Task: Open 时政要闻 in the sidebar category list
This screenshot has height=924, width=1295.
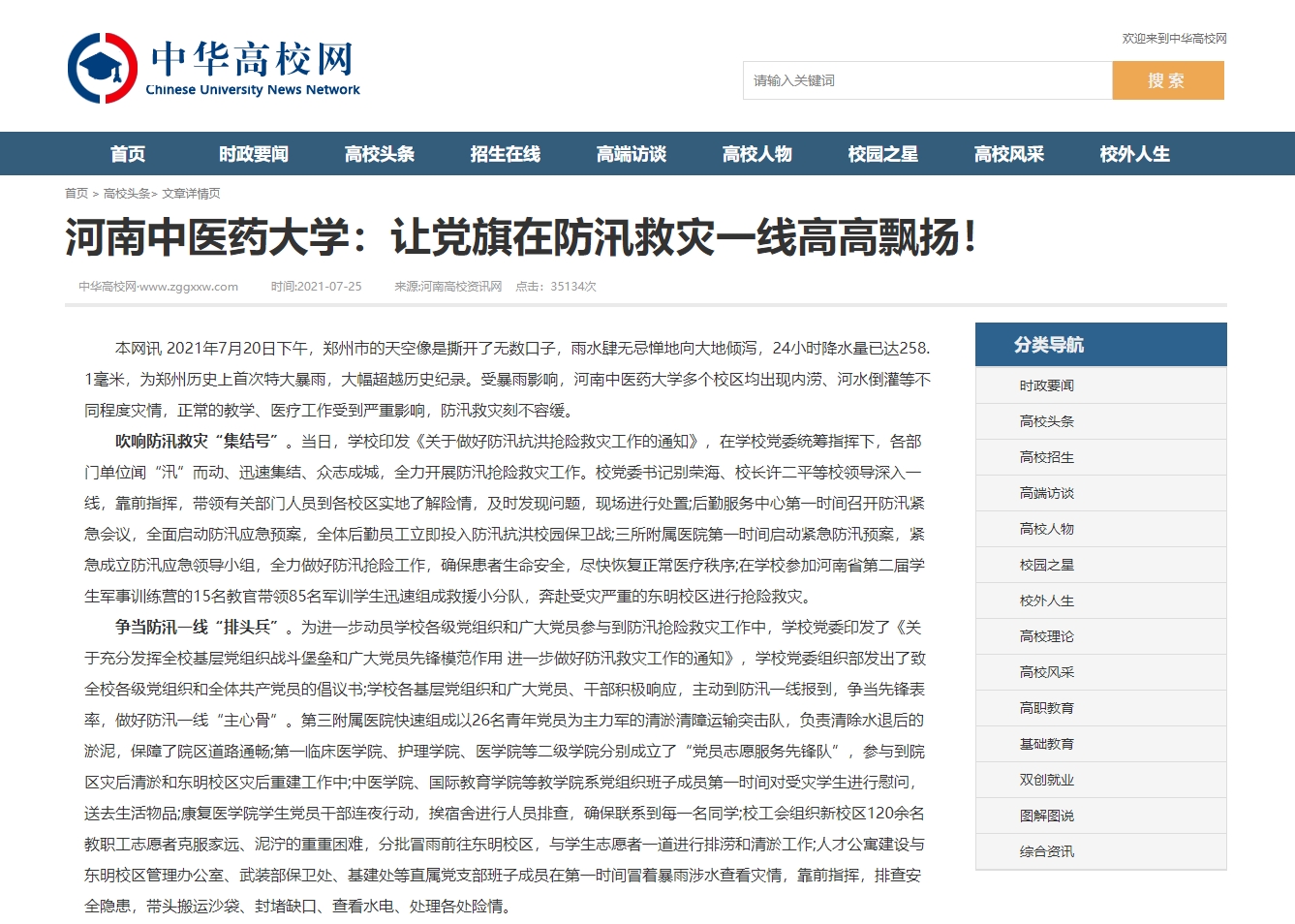Action: pyautogui.click(x=1046, y=385)
